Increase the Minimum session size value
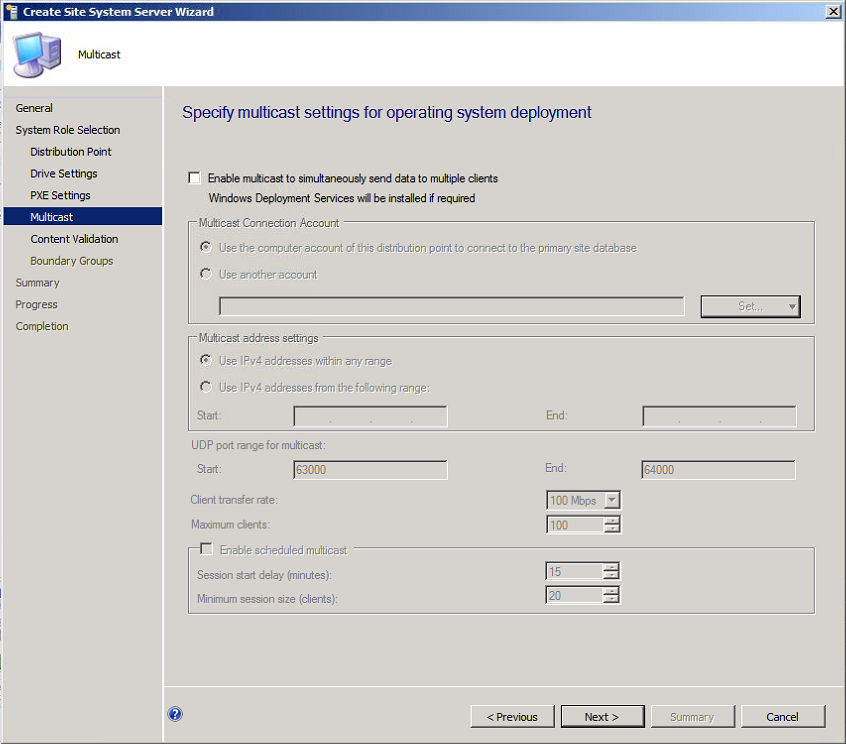 611,591
